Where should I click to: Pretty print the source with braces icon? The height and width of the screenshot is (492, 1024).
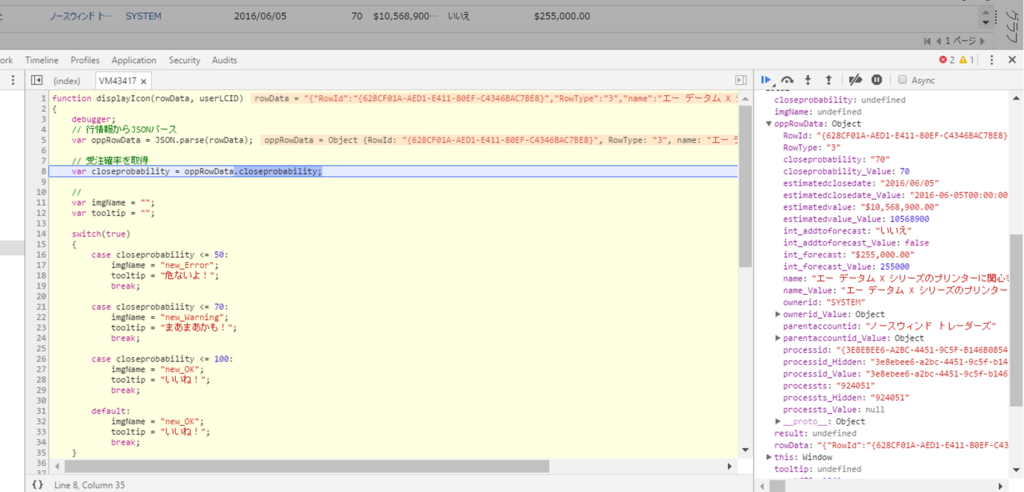click(37, 485)
